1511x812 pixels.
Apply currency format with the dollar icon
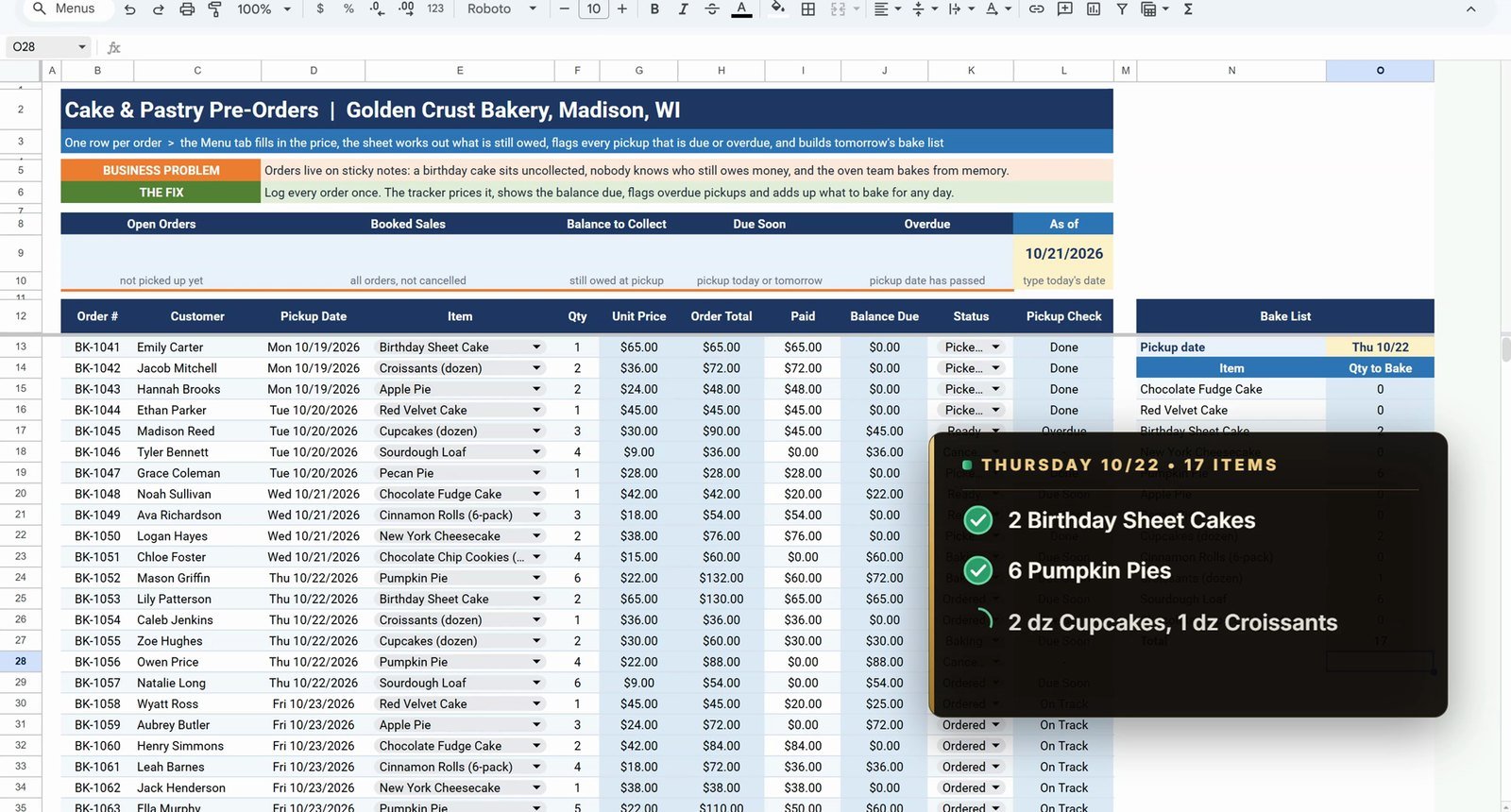(x=320, y=8)
